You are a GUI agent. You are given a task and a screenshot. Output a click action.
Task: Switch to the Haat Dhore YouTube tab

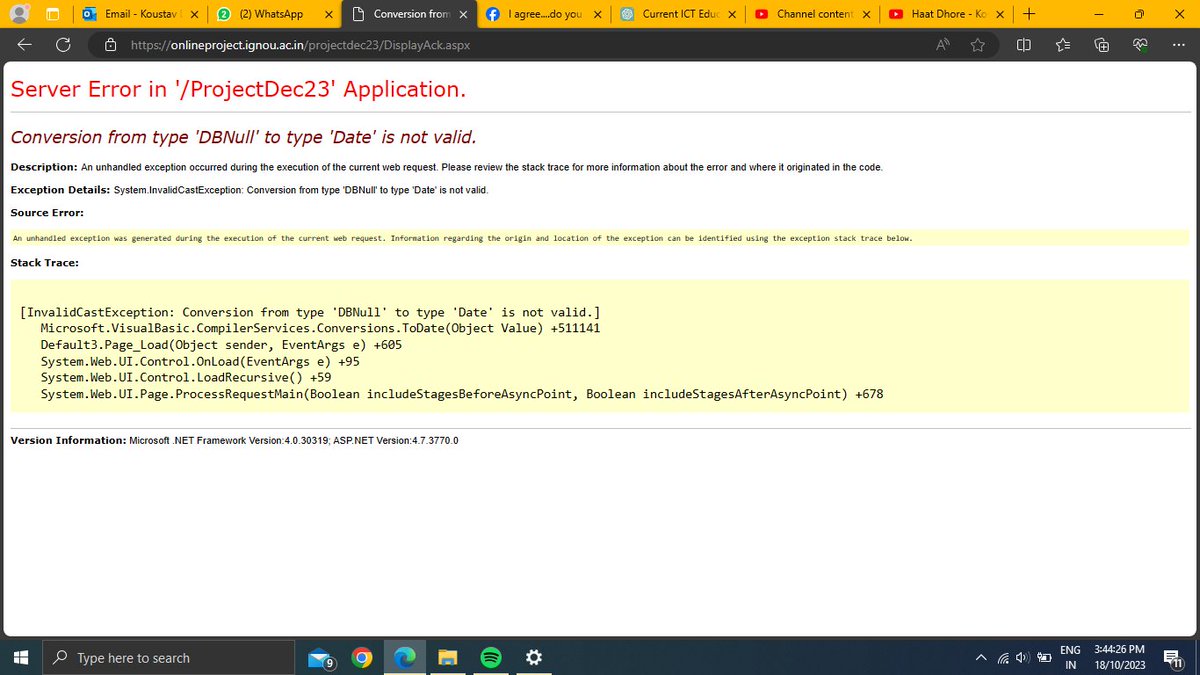coord(945,14)
